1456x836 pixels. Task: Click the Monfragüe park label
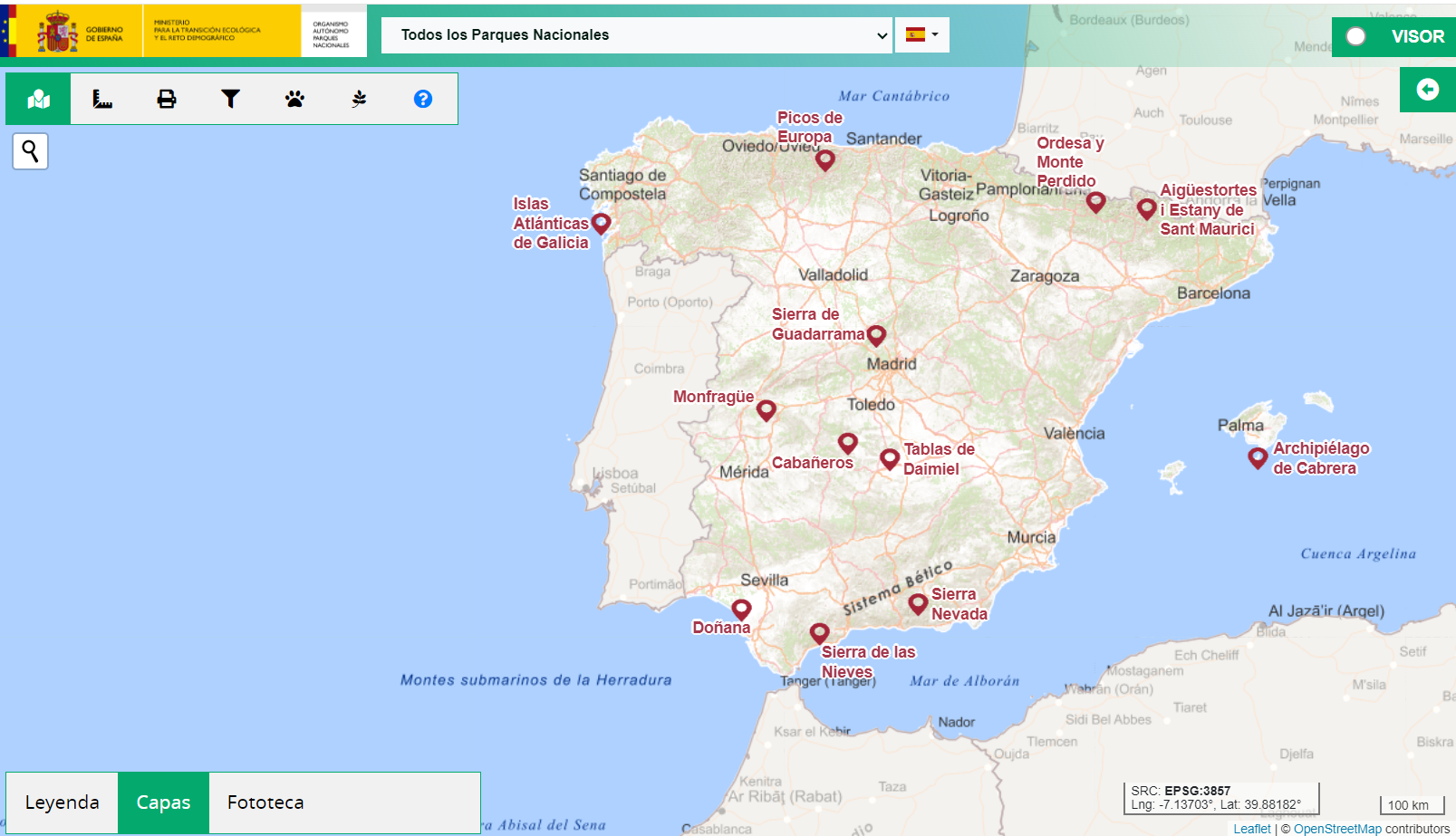713,397
